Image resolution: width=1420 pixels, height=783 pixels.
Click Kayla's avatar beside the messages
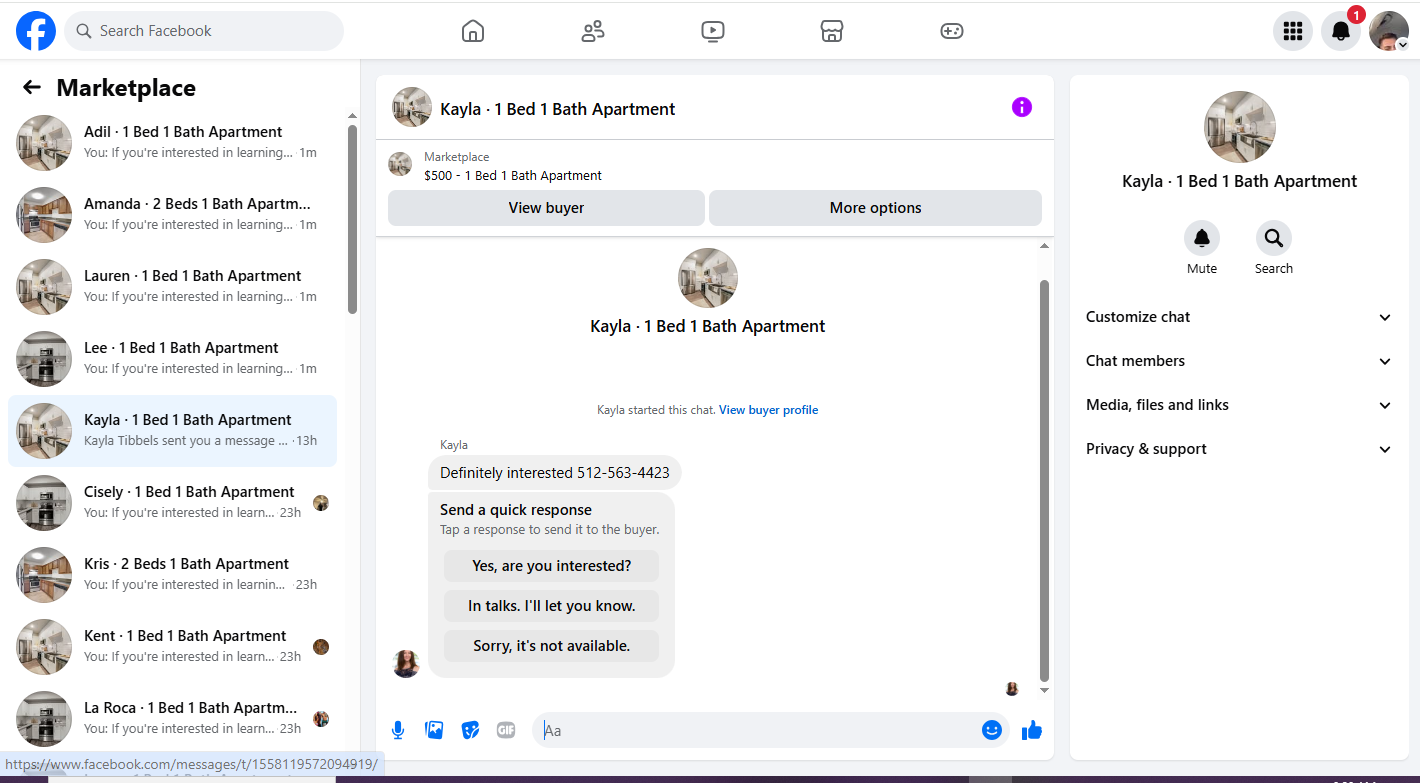click(406, 664)
